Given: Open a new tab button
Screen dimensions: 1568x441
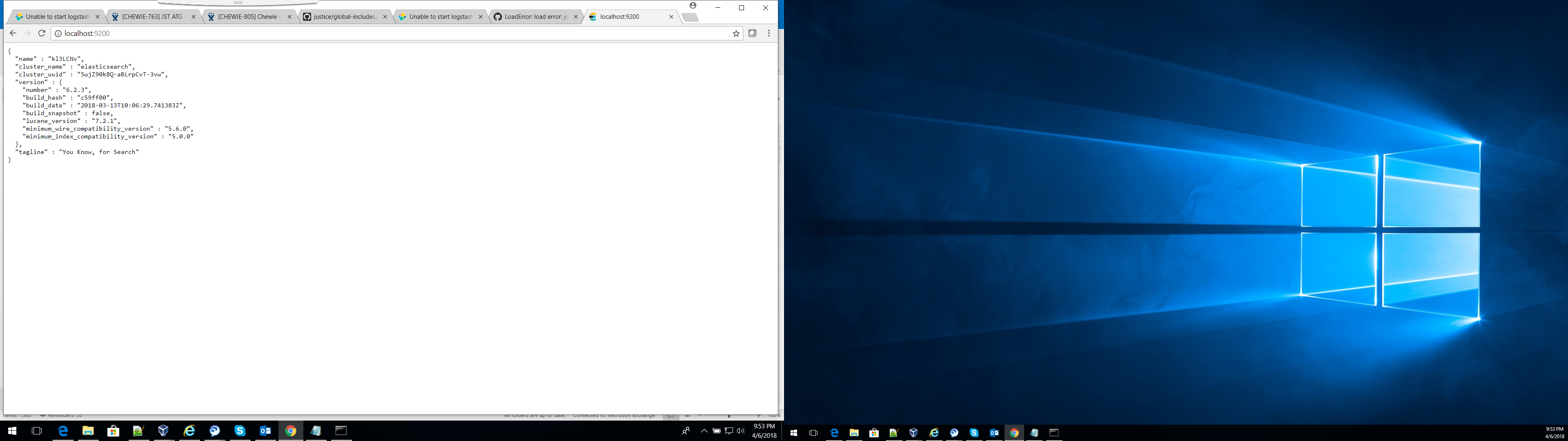Looking at the screenshot, I should tap(690, 17).
